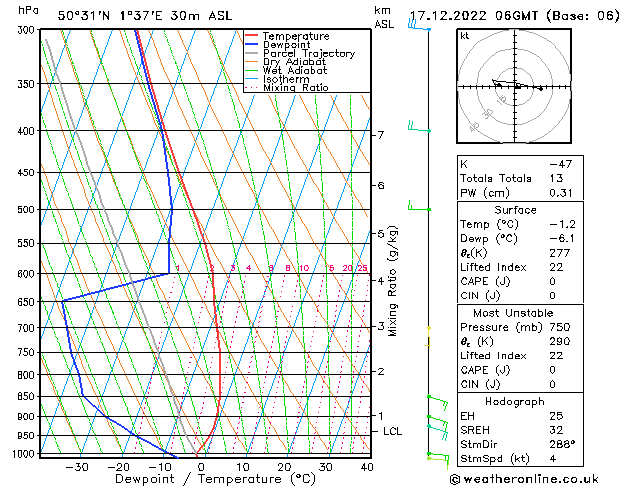
Task: Click the surface Temp value '-1.2'
Action: click(x=562, y=224)
